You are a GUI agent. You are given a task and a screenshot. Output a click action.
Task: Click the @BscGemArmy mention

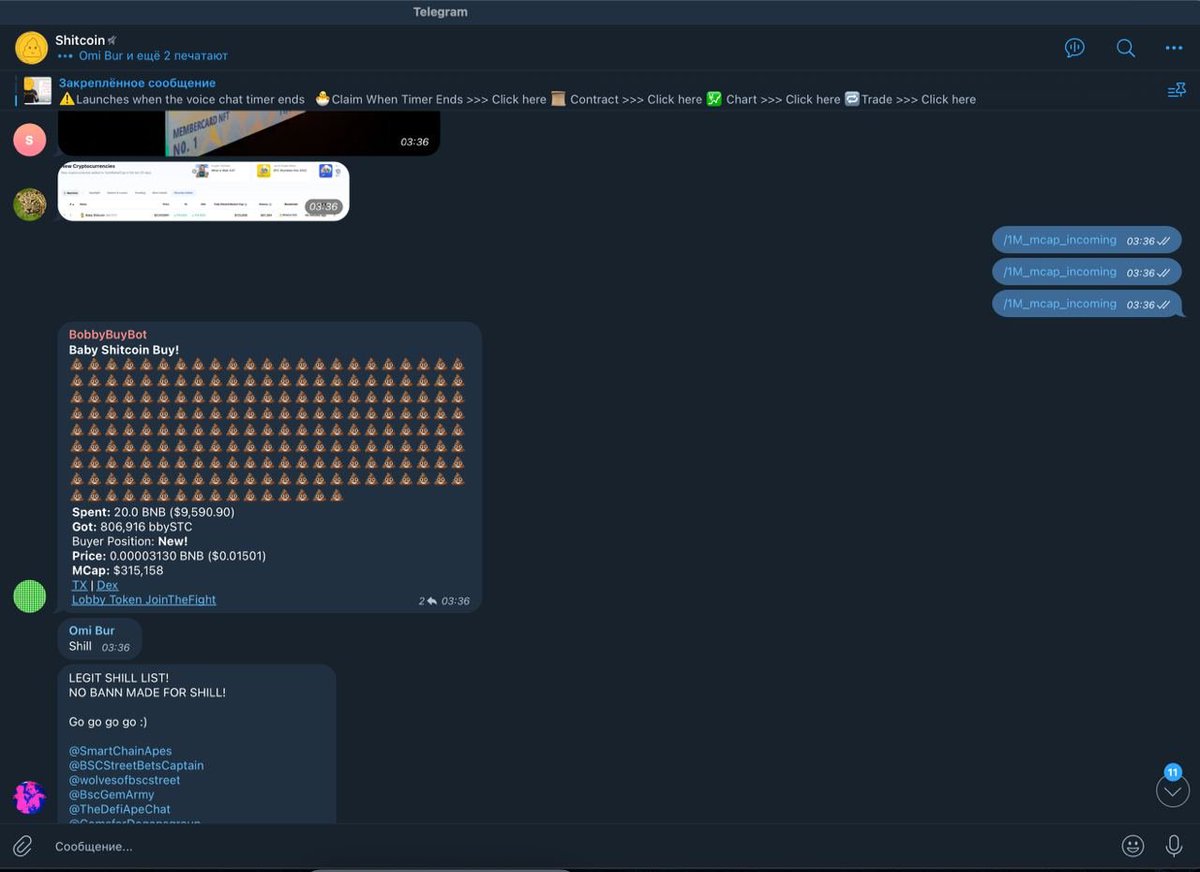[112, 795]
